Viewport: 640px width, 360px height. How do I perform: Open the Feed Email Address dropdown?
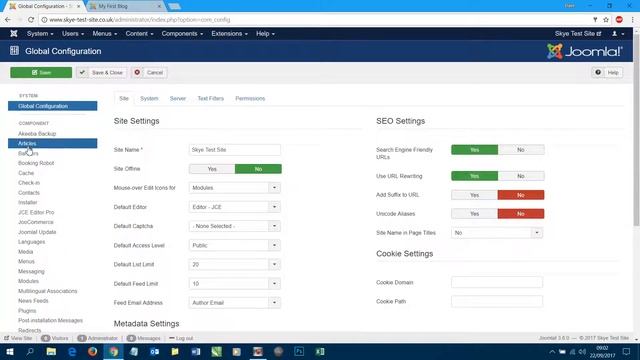point(235,303)
